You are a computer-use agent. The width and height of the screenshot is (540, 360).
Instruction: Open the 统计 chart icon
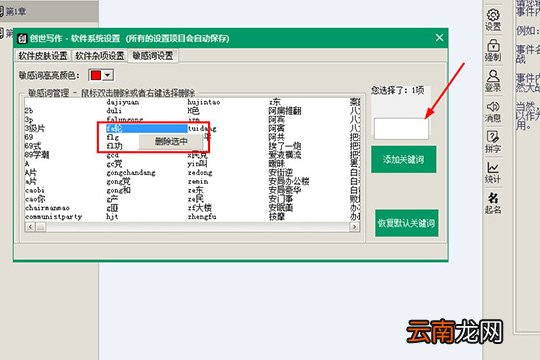pyautogui.click(x=493, y=172)
